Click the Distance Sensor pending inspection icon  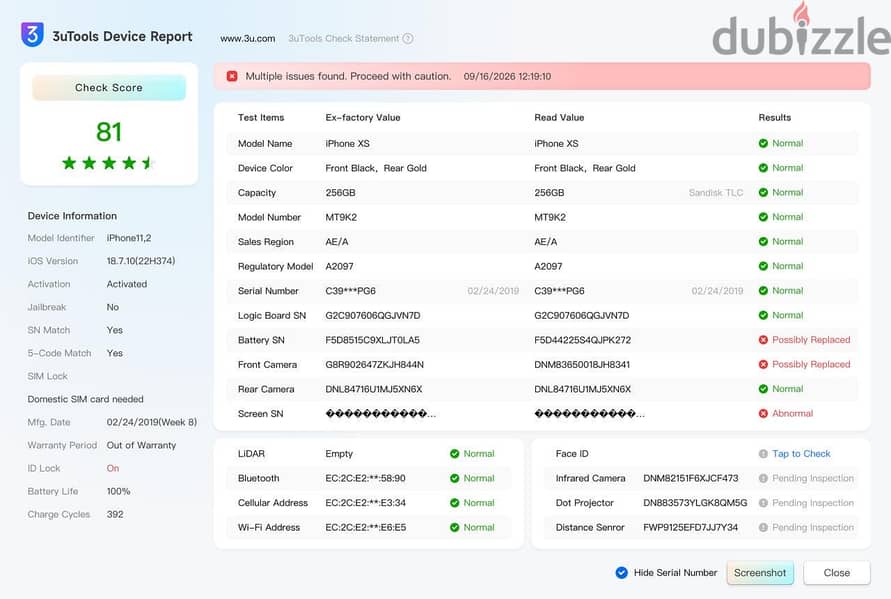point(763,527)
